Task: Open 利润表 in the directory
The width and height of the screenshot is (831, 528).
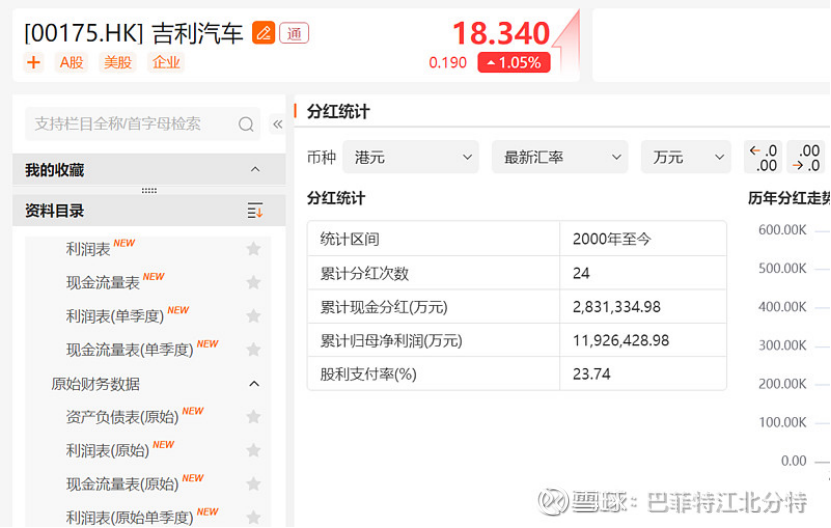Action: click(88, 249)
